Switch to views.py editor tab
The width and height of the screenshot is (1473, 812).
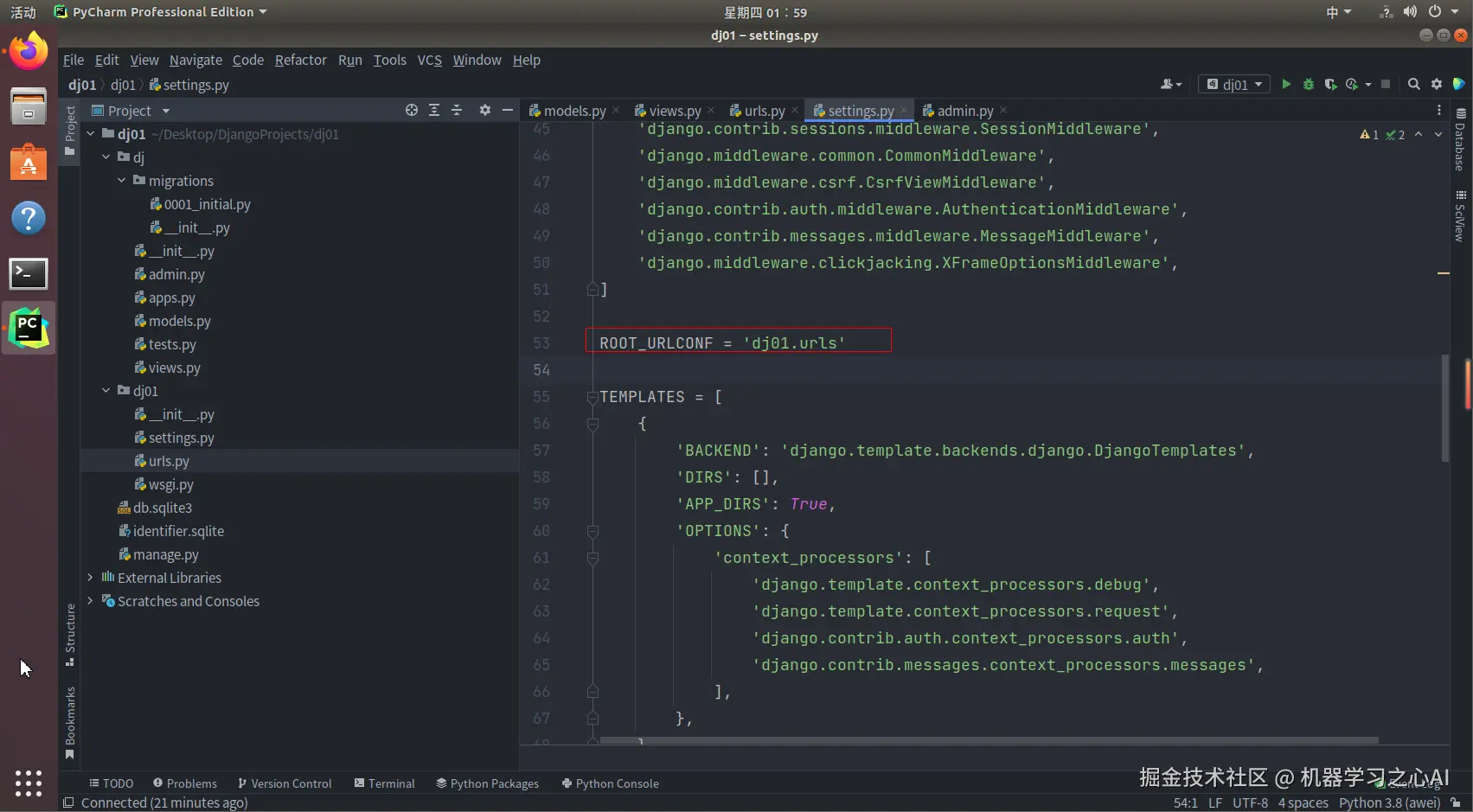(674, 111)
